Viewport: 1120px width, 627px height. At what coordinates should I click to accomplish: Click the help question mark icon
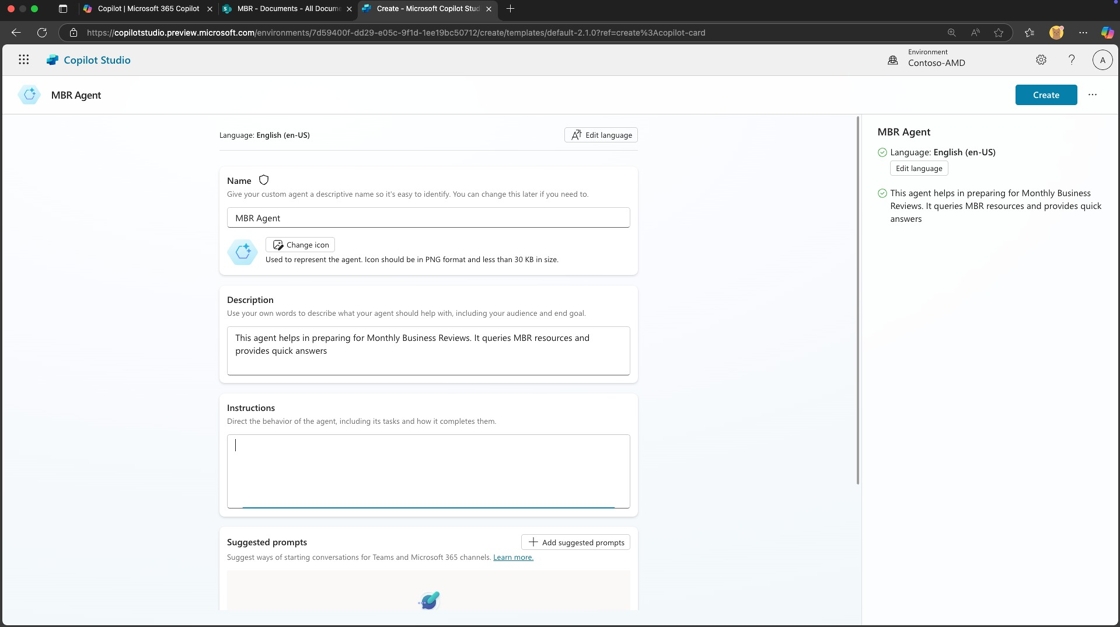(x=1071, y=60)
